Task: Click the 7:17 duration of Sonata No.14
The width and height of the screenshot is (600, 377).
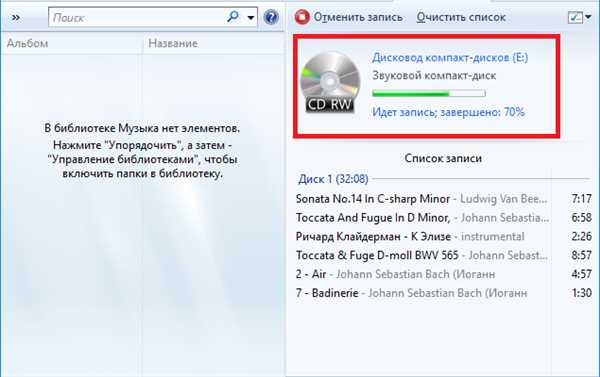Action: click(x=581, y=199)
